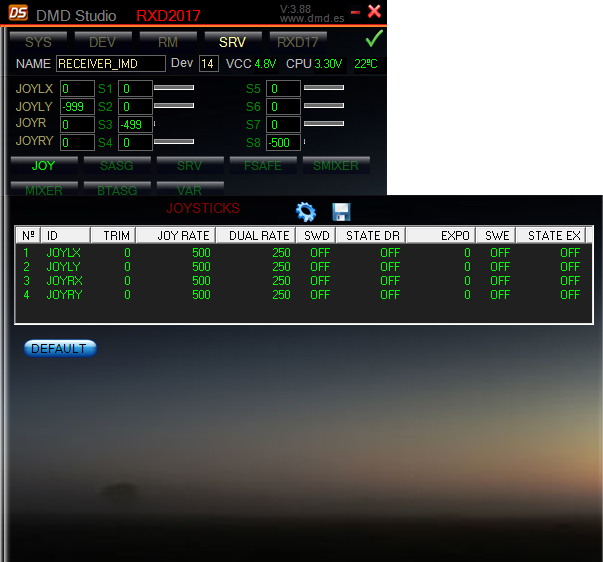Viewport: 603px width, 562px height.
Task: Click the Nº column header
Action: point(28,235)
